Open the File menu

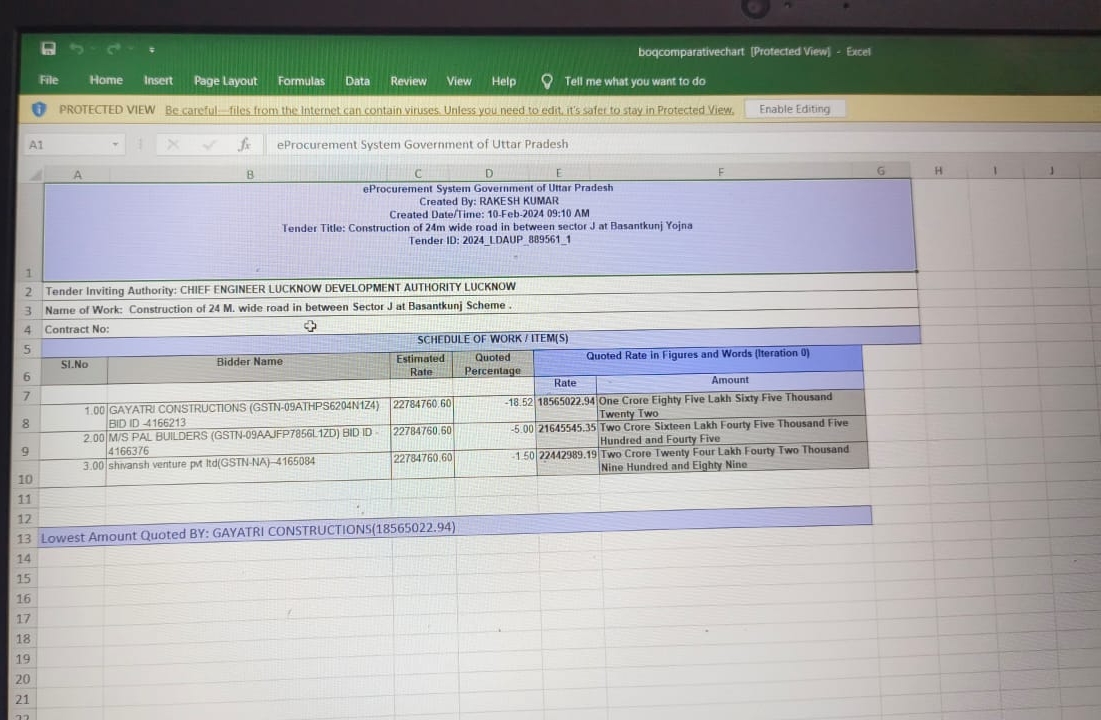[x=48, y=80]
